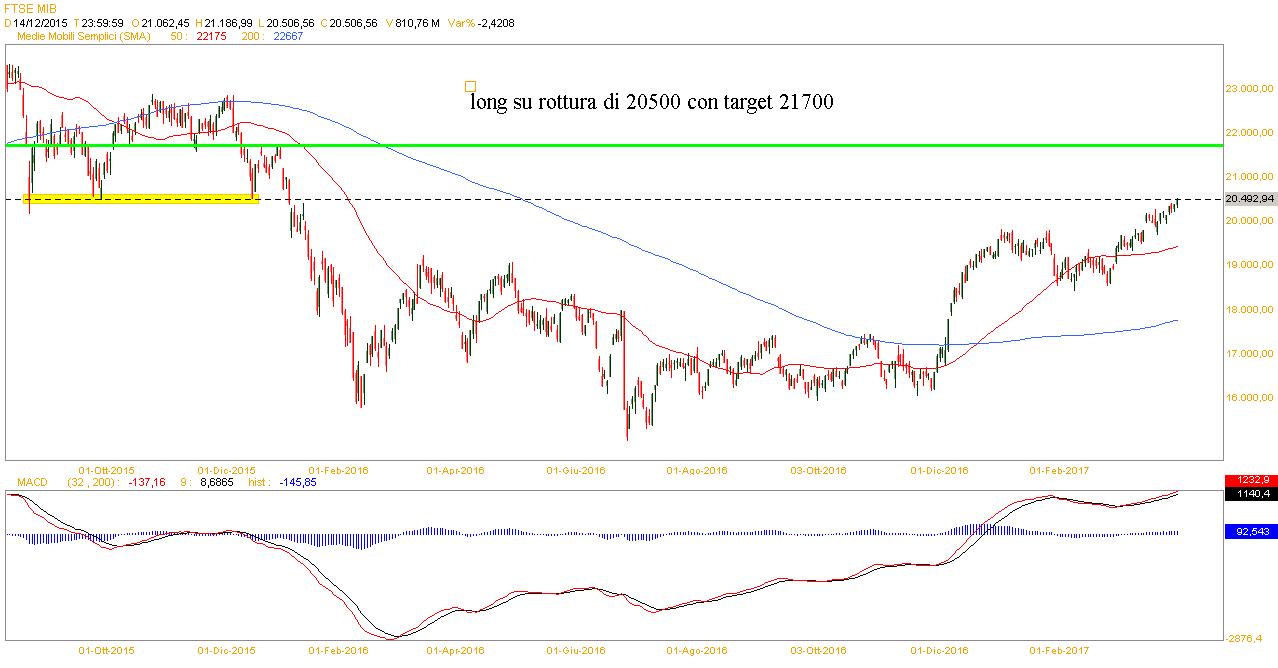This screenshot has width=1278, height=668.
Task: Open the MACD indicator label
Action: [x=32, y=483]
